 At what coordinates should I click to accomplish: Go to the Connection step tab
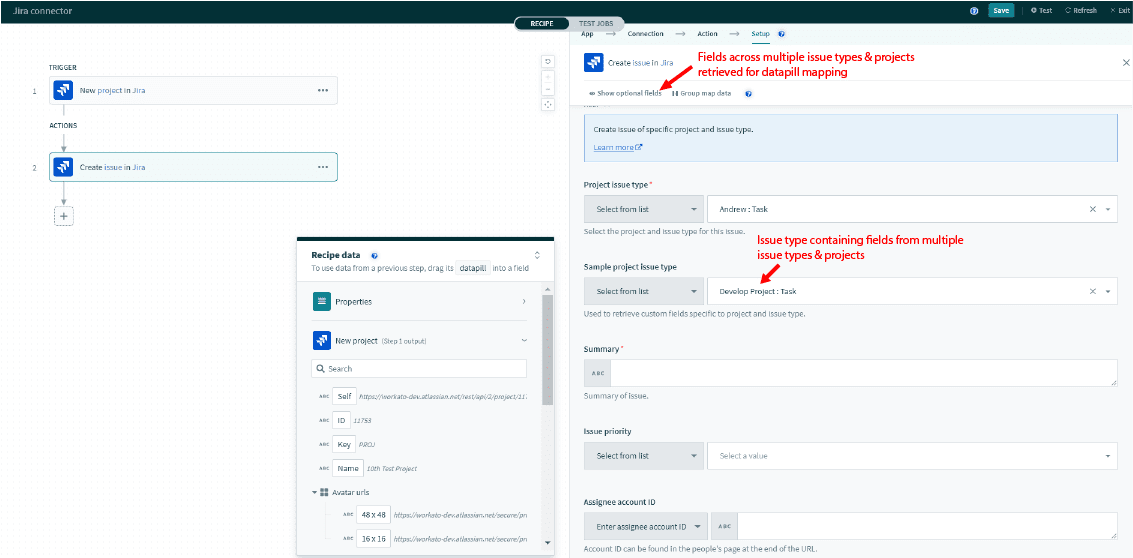(645, 34)
